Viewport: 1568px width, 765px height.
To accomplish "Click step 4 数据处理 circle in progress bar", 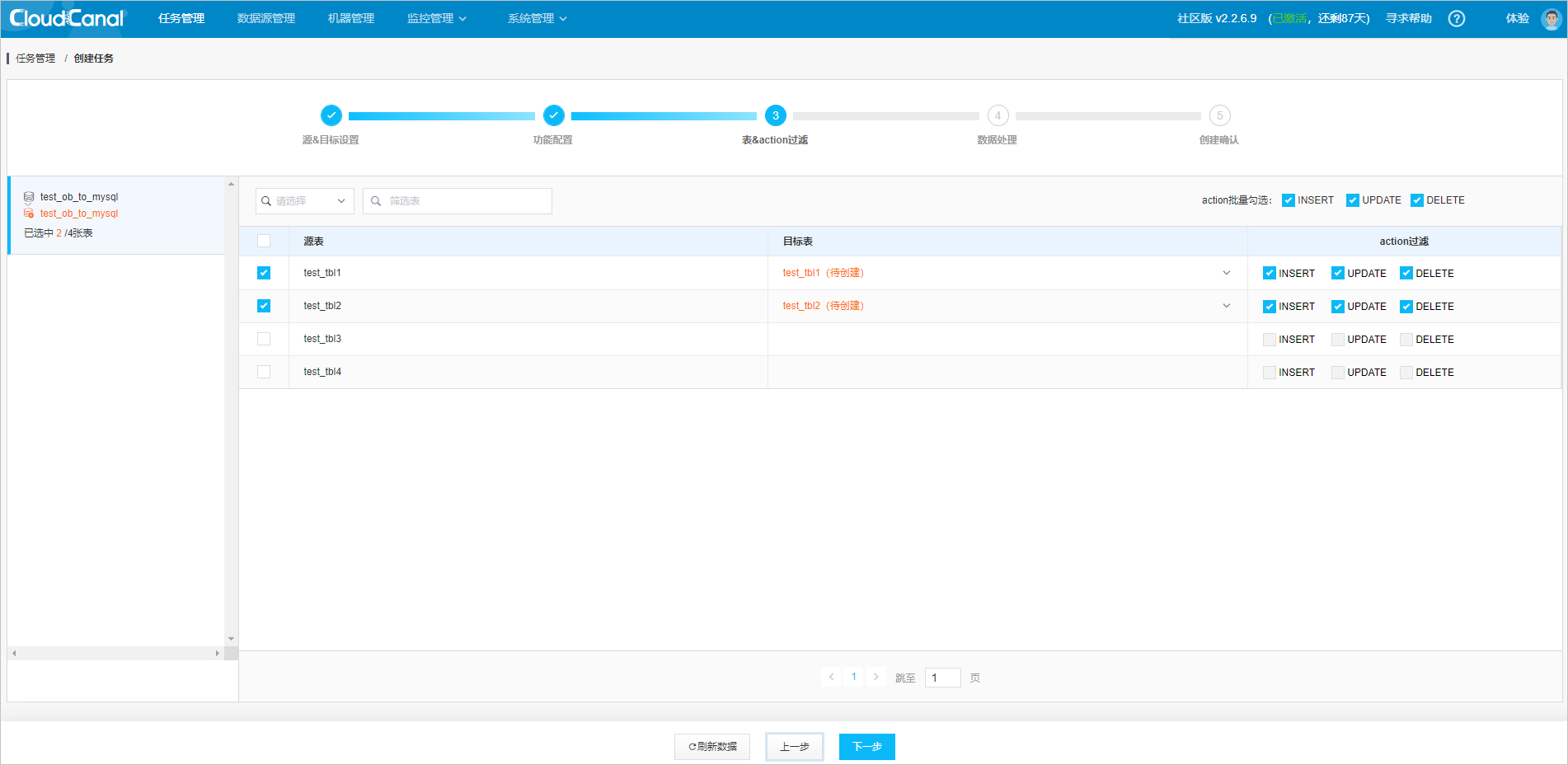I will [998, 115].
